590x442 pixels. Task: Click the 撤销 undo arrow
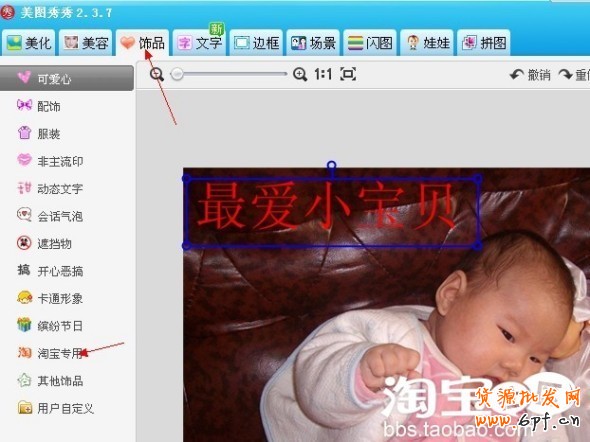click(517, 74)
